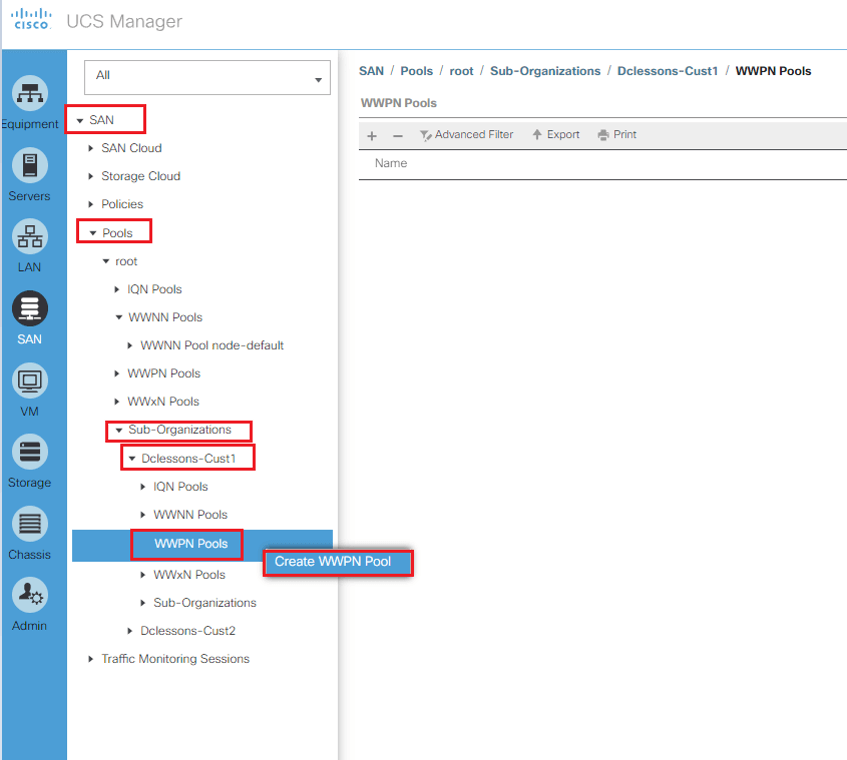Collapse the Dclessons-Cust1 node

[132, 458]
